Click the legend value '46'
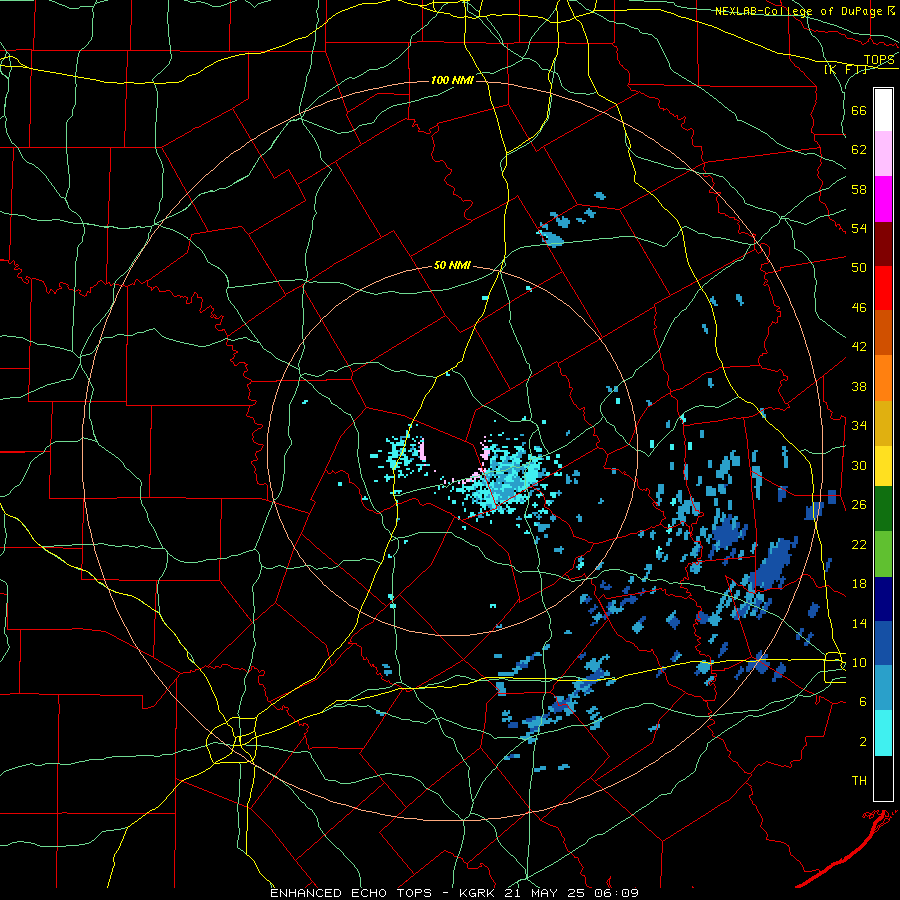Viewport: 900px width, 900px height. tap(859, 308)
